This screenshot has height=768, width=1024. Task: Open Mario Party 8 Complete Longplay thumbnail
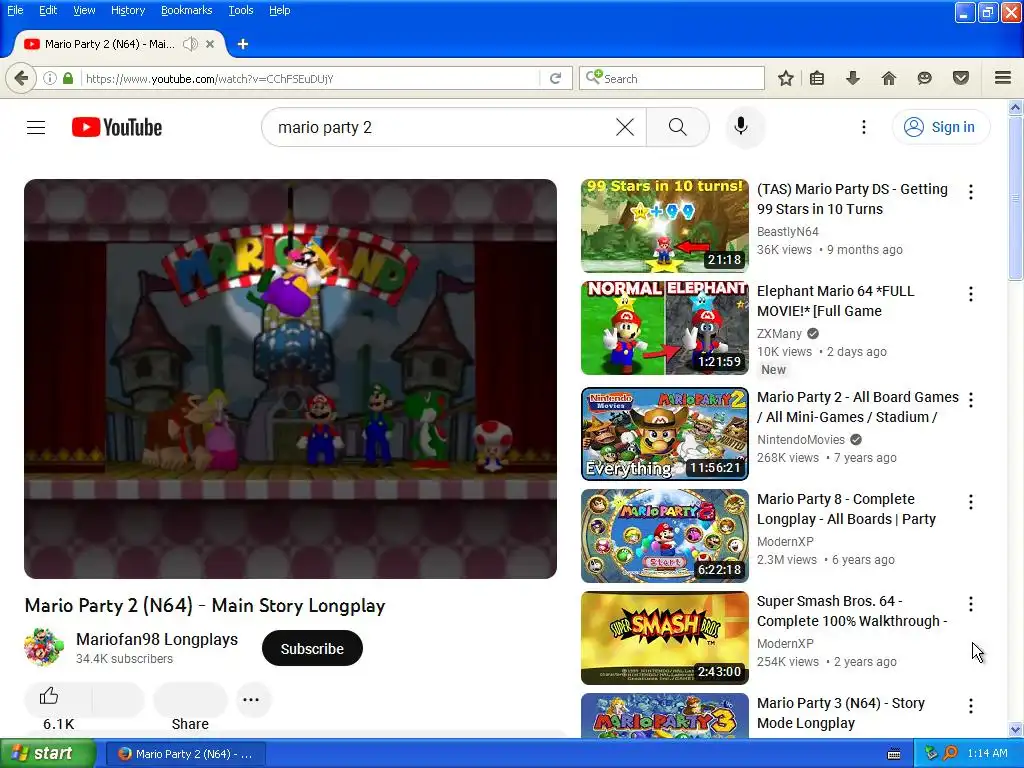click(665, 536)
